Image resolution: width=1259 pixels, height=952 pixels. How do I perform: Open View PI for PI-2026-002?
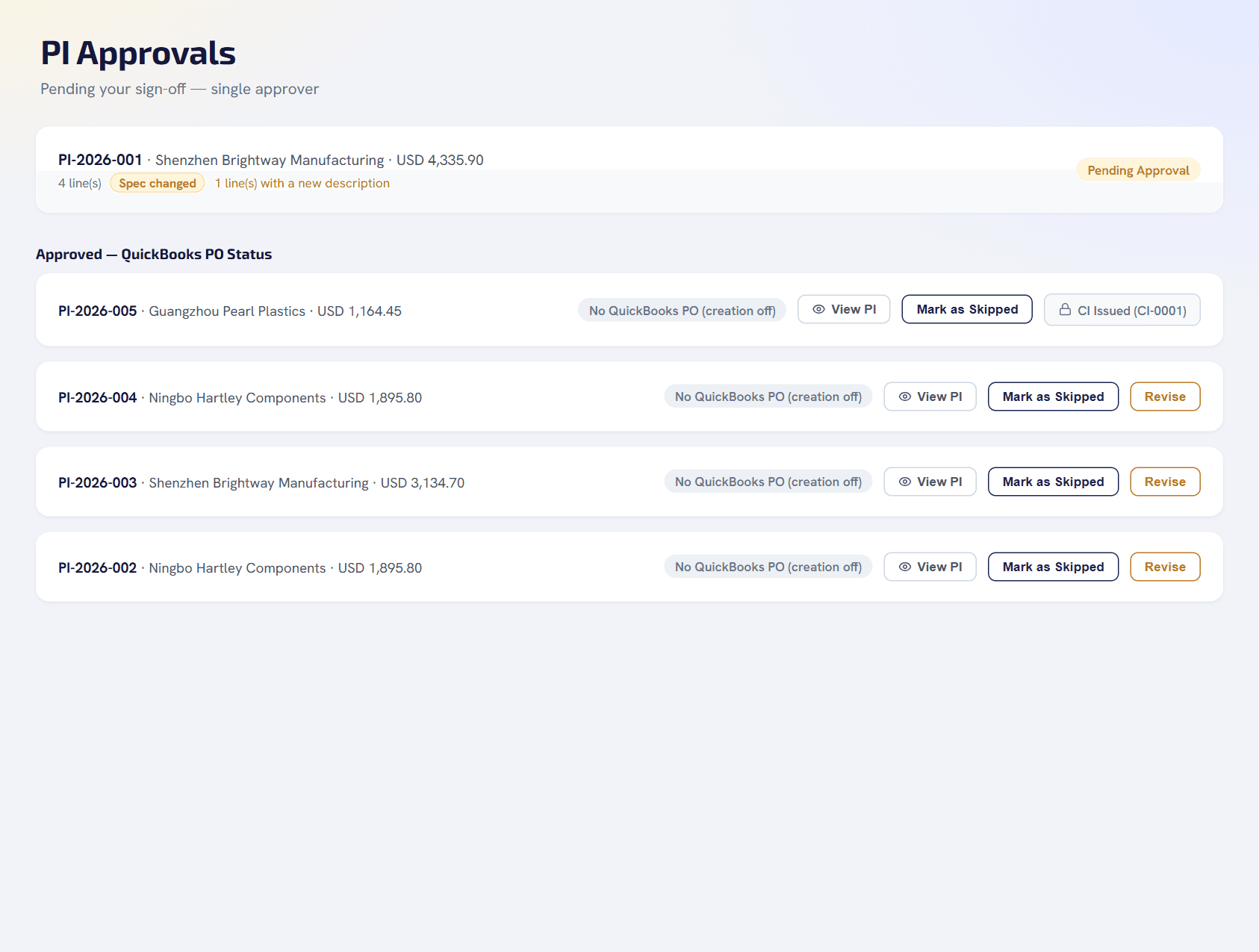(930, 567)
